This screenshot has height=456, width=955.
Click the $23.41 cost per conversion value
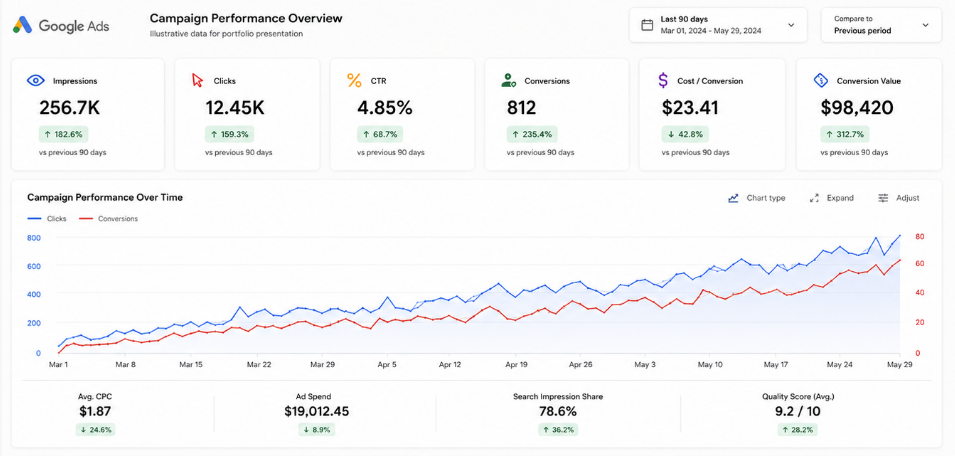pyautogui.click(x=690, y=108)
